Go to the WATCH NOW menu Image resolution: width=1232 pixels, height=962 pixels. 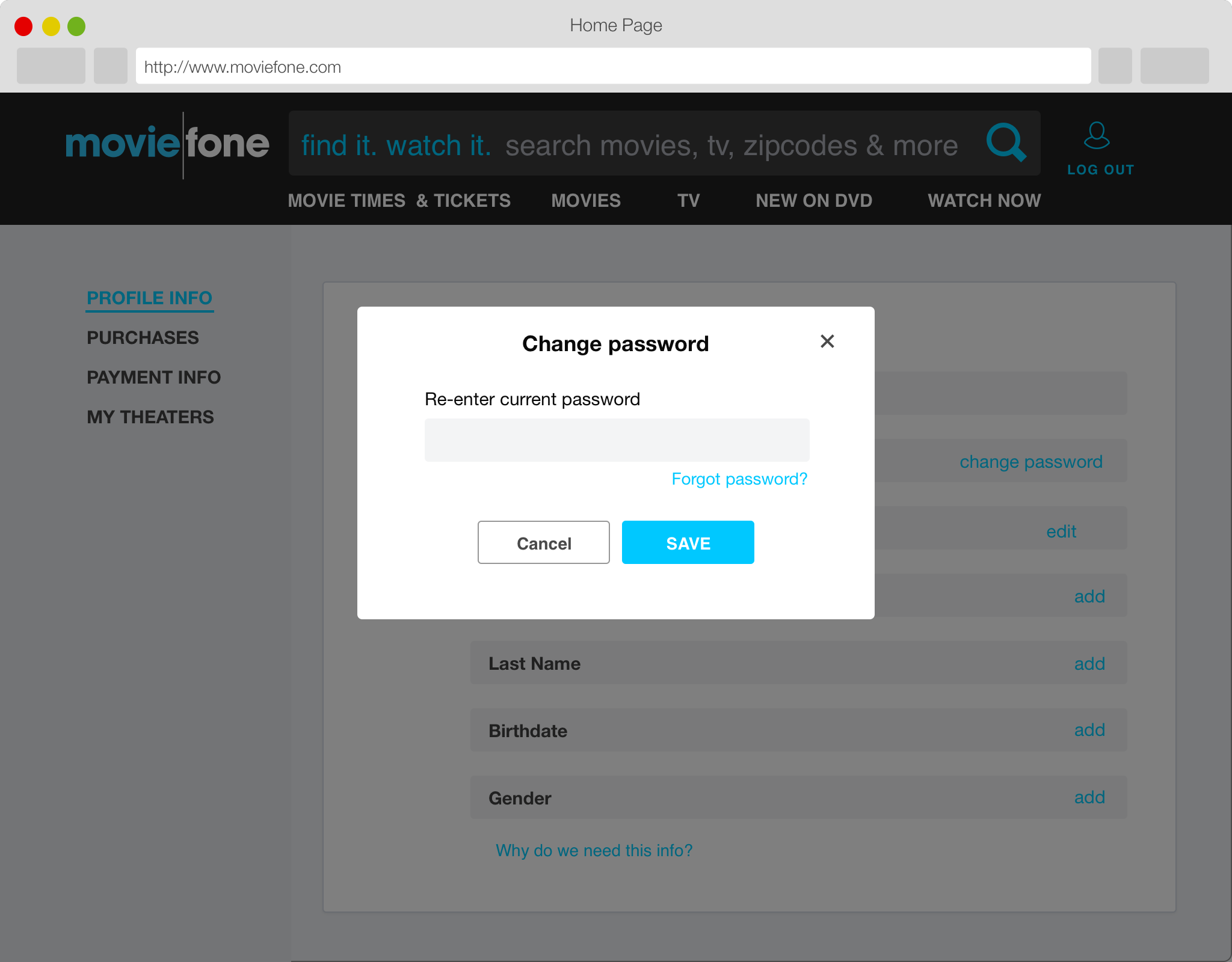coord(984,201)
